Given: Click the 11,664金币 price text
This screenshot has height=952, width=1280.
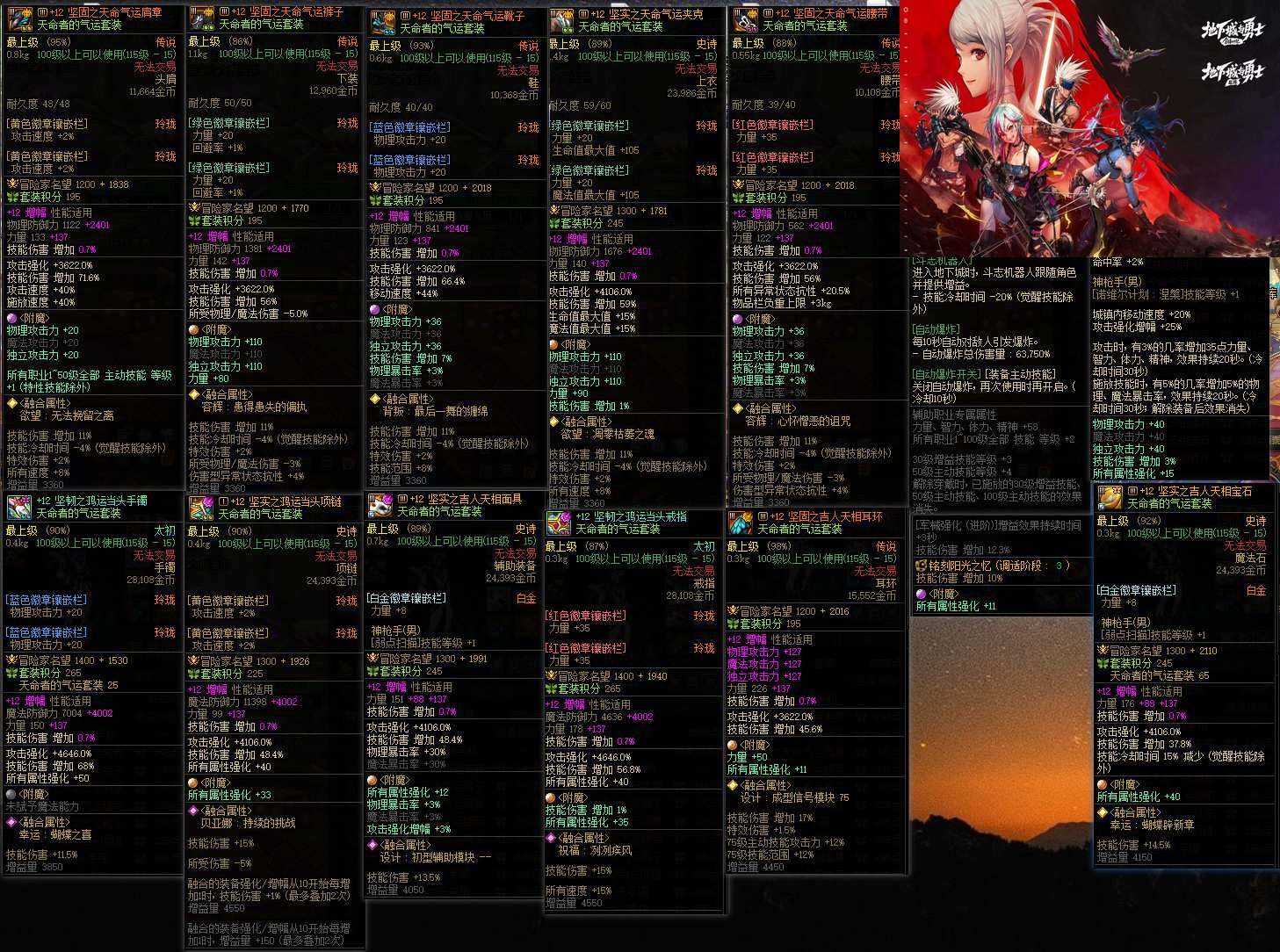Looking at the screenshot, I should pyautogui.click(x=153, y=91).
